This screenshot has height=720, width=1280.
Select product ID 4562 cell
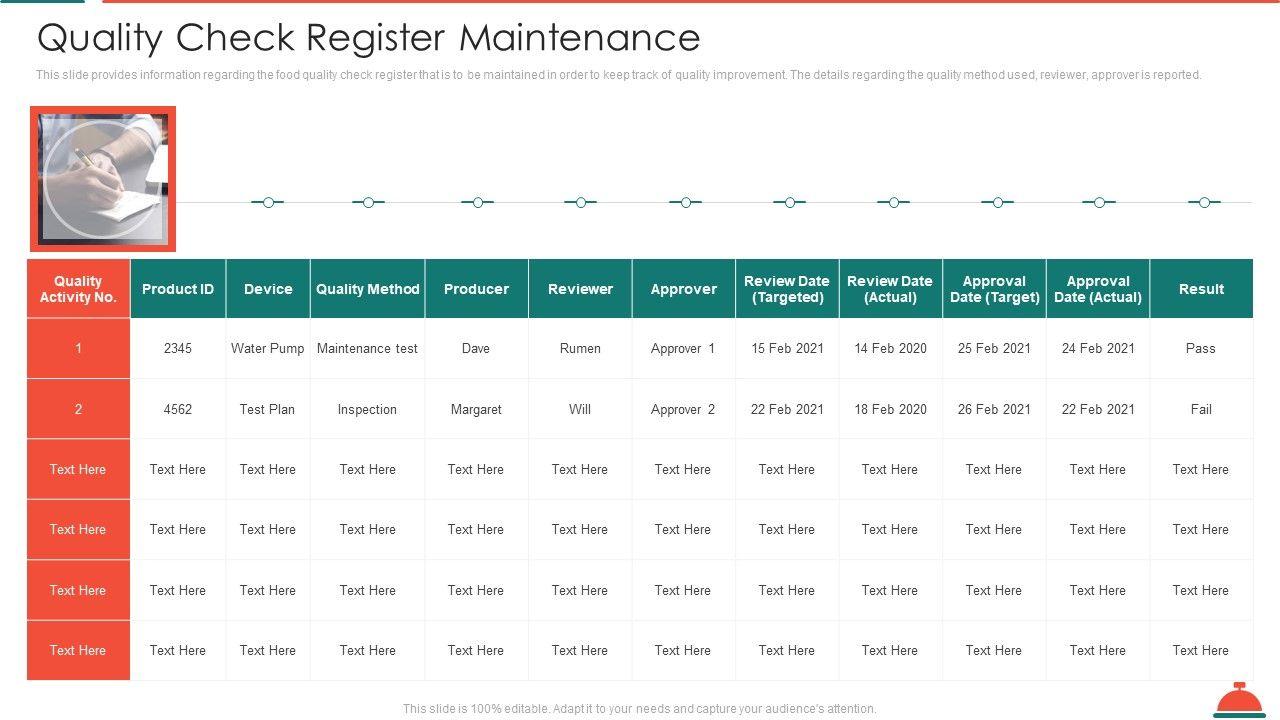click(178, 409)
